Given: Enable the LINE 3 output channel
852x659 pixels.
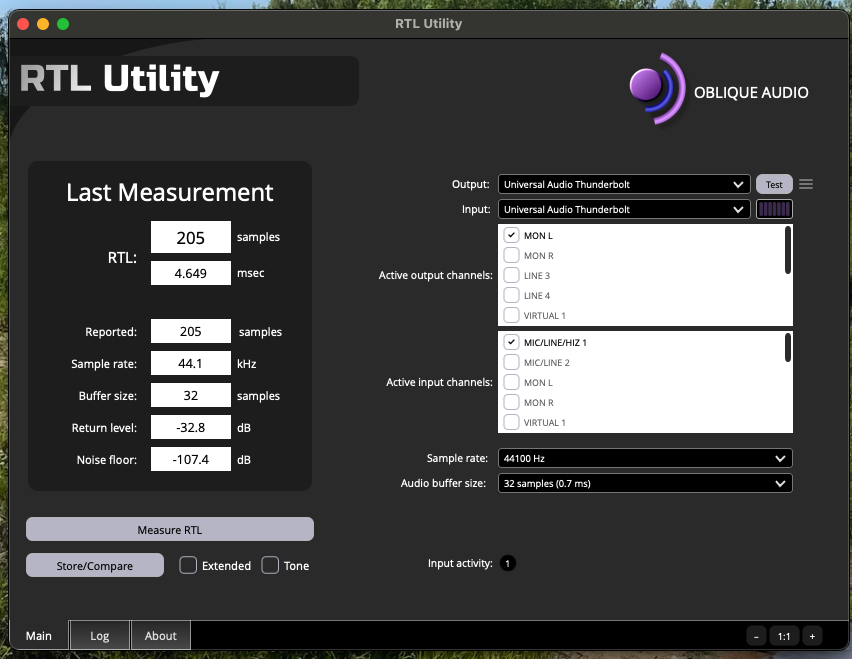Looking at the screenshot, I should [511, 275].
